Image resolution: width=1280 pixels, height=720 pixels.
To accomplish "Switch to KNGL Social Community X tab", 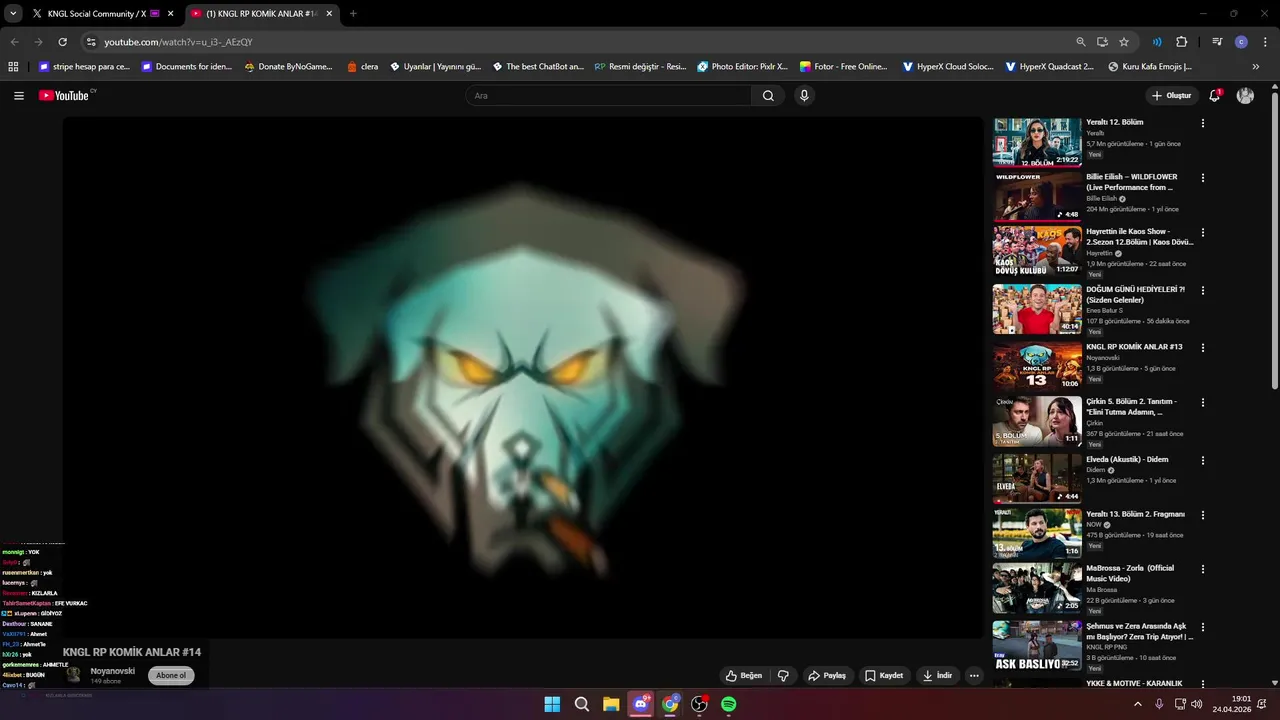I will tap(97, 14).
